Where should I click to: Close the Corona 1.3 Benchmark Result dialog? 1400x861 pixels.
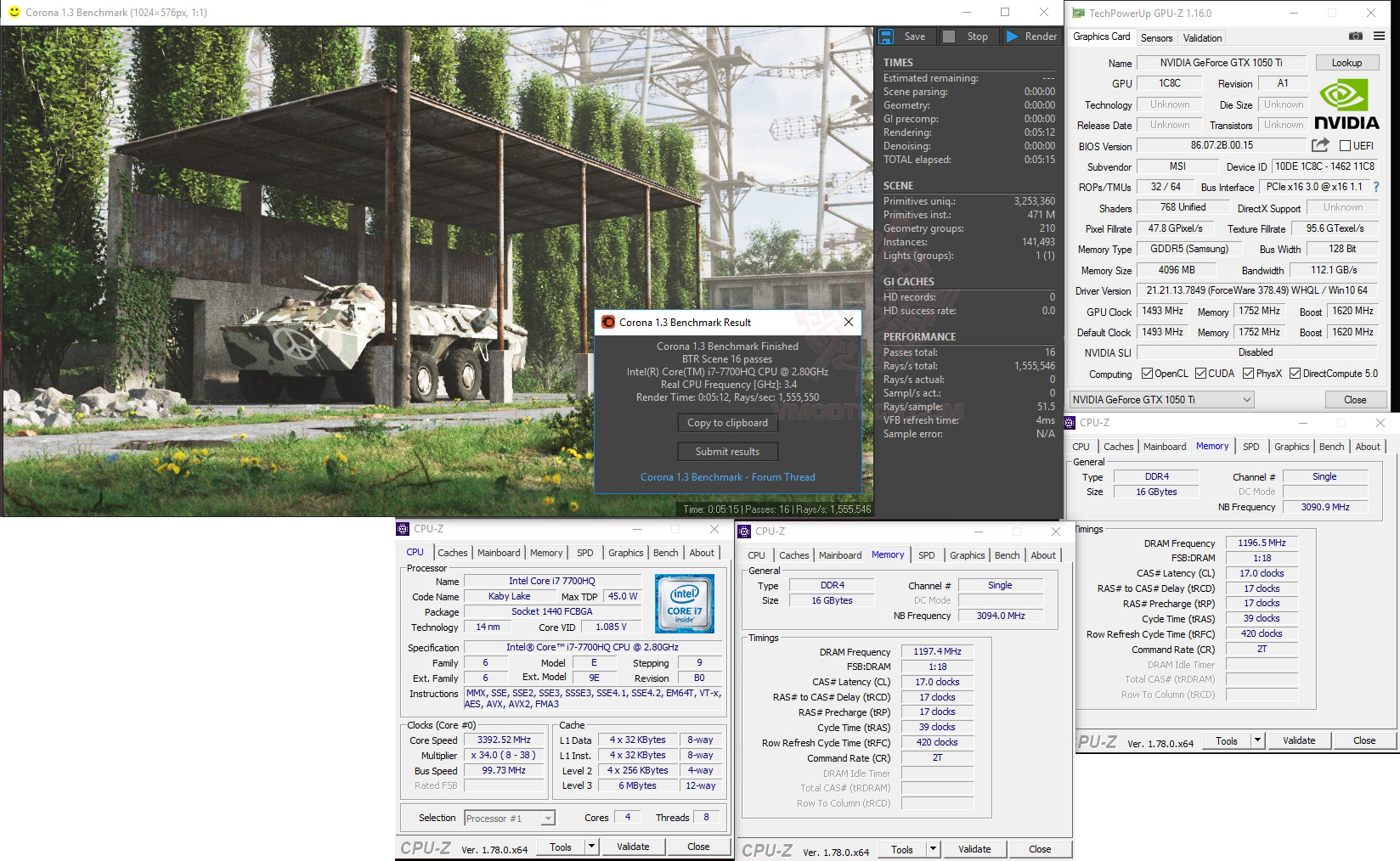(848, 322)
